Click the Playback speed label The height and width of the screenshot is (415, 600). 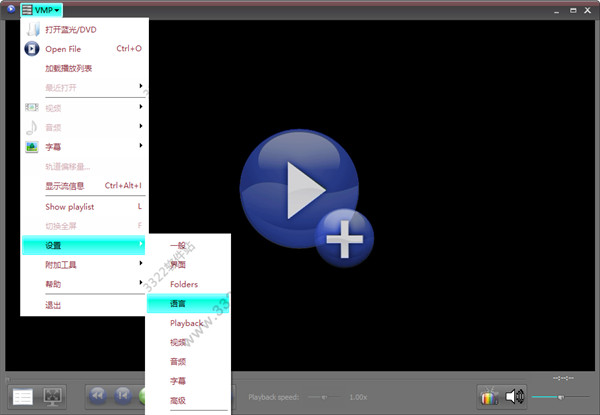[x=274, y=397]
